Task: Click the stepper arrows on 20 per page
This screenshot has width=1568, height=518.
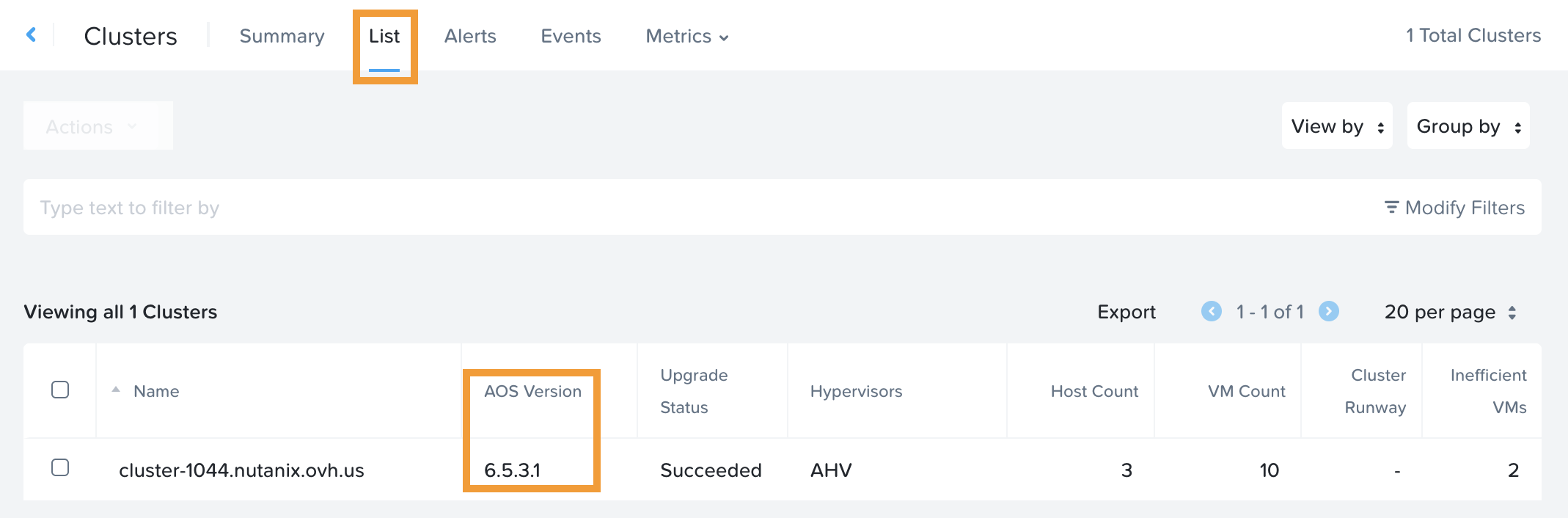Action: tap(1513, 312)
